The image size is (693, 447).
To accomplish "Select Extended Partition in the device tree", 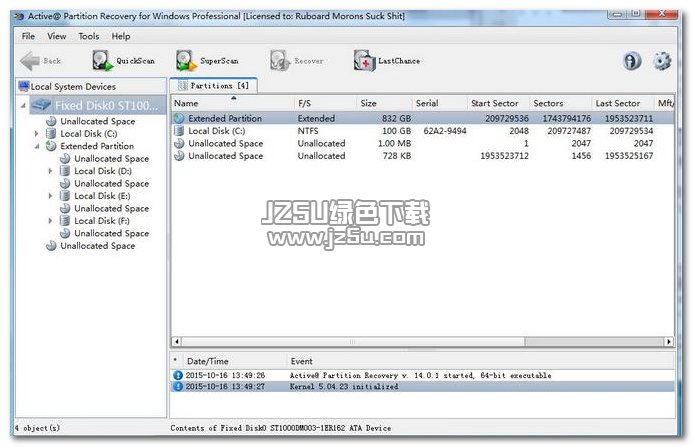I will [97, 146].
